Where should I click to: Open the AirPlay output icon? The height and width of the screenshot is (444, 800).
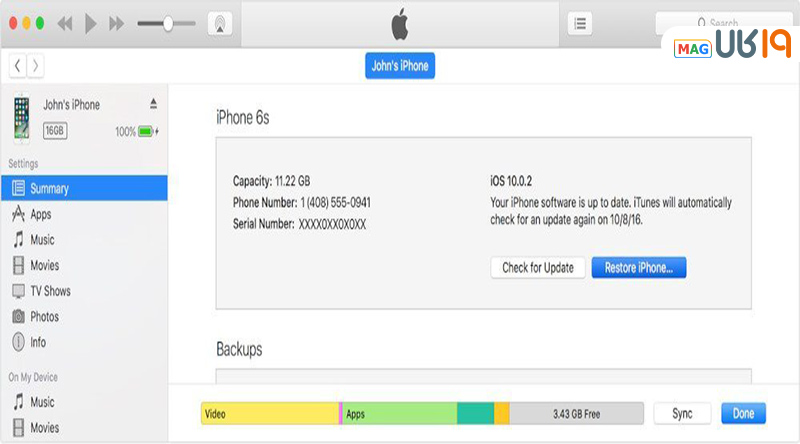click(x=220, y=23)
